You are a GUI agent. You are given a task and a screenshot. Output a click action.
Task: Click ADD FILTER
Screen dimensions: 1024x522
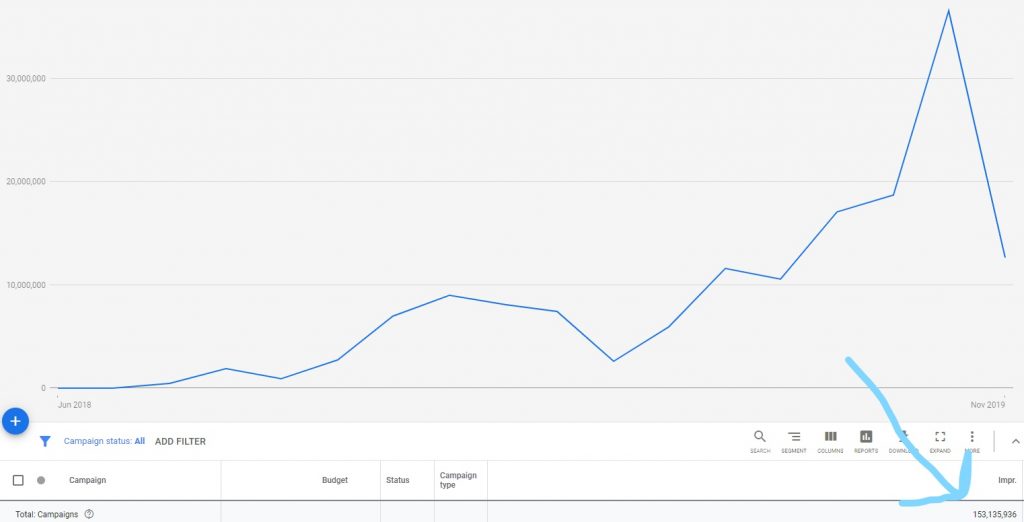pos(180,442)
